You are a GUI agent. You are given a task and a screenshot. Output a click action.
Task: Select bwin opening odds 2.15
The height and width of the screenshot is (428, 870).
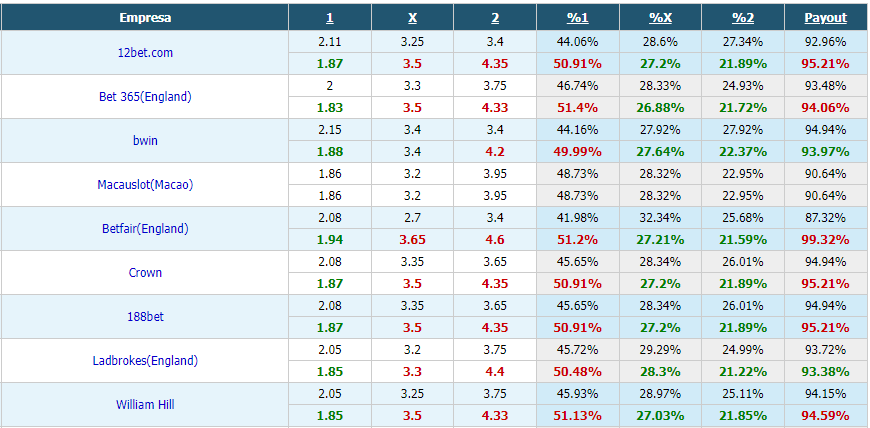click(x=330, y=130)
